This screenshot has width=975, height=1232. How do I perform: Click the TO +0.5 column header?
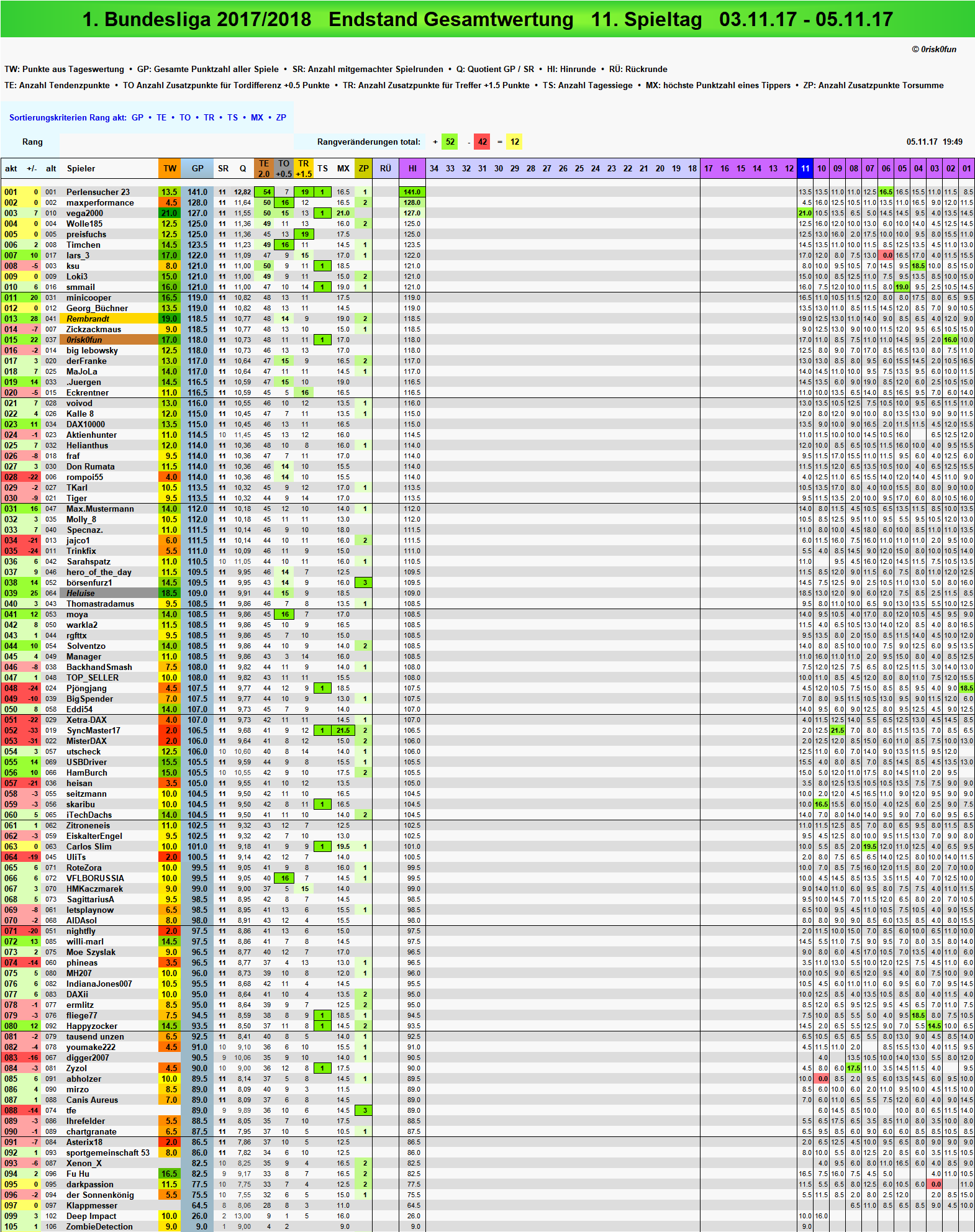pyautogui.click(x=284, y=168)
